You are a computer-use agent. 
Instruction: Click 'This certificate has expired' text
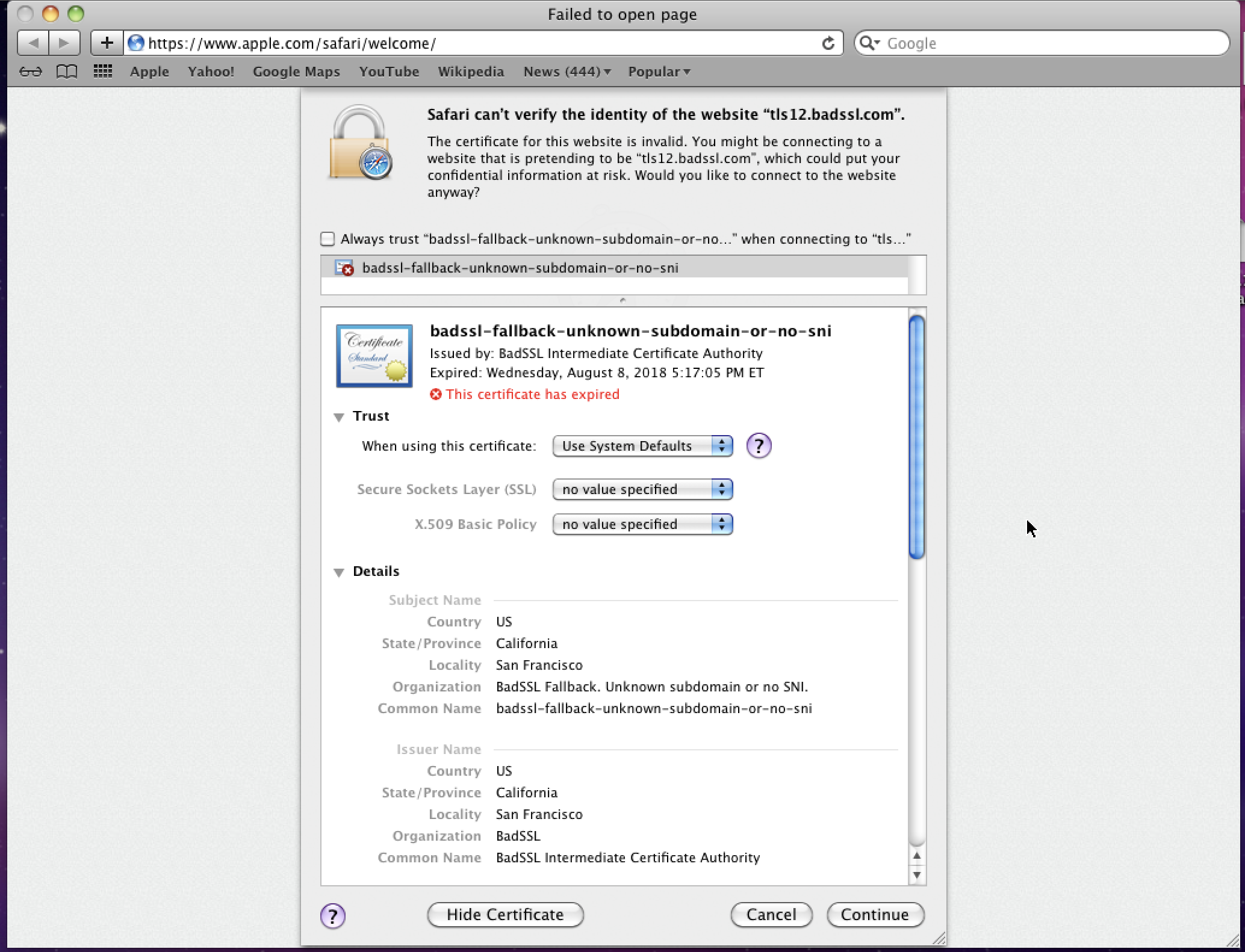pyautogui.click(x=532, y=394)
